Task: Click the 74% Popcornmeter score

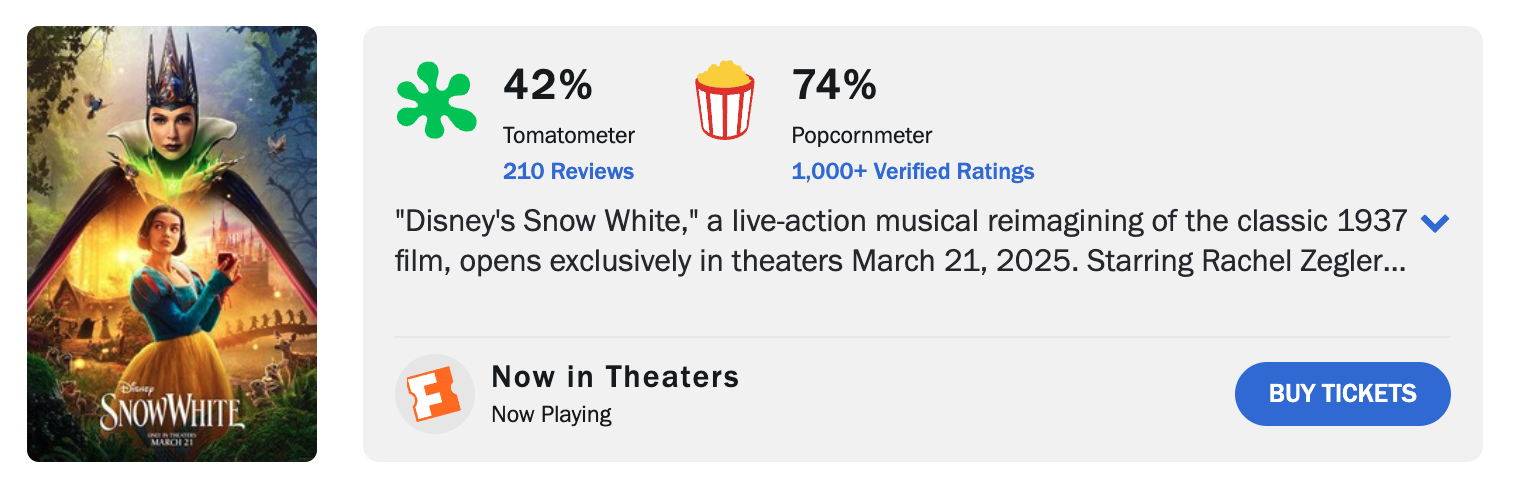Action: 834,85
